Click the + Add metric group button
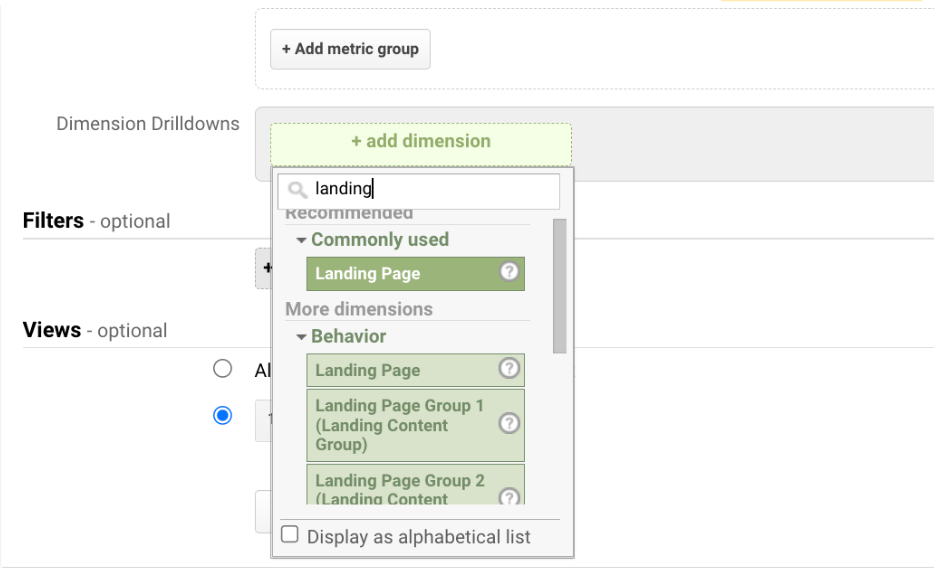 click(350, 49)
